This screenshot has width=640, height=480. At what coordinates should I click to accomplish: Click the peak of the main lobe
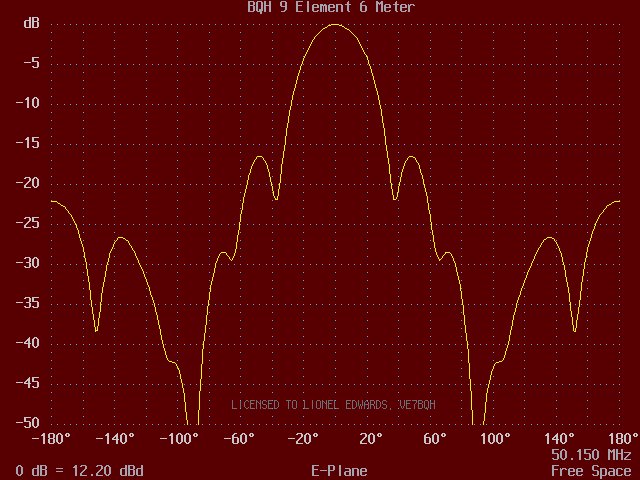click(335, 25)
